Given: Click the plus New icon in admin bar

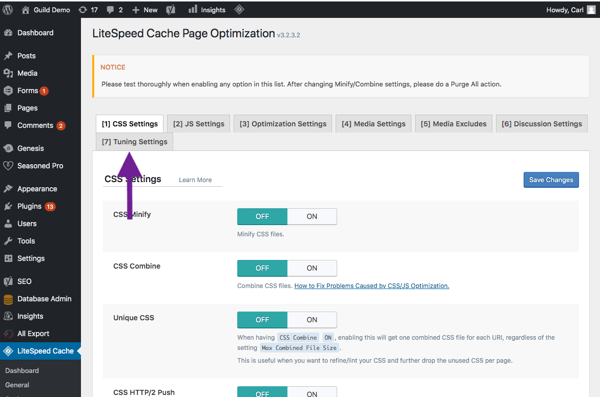Looking at the screenshot, I should 135,10.
